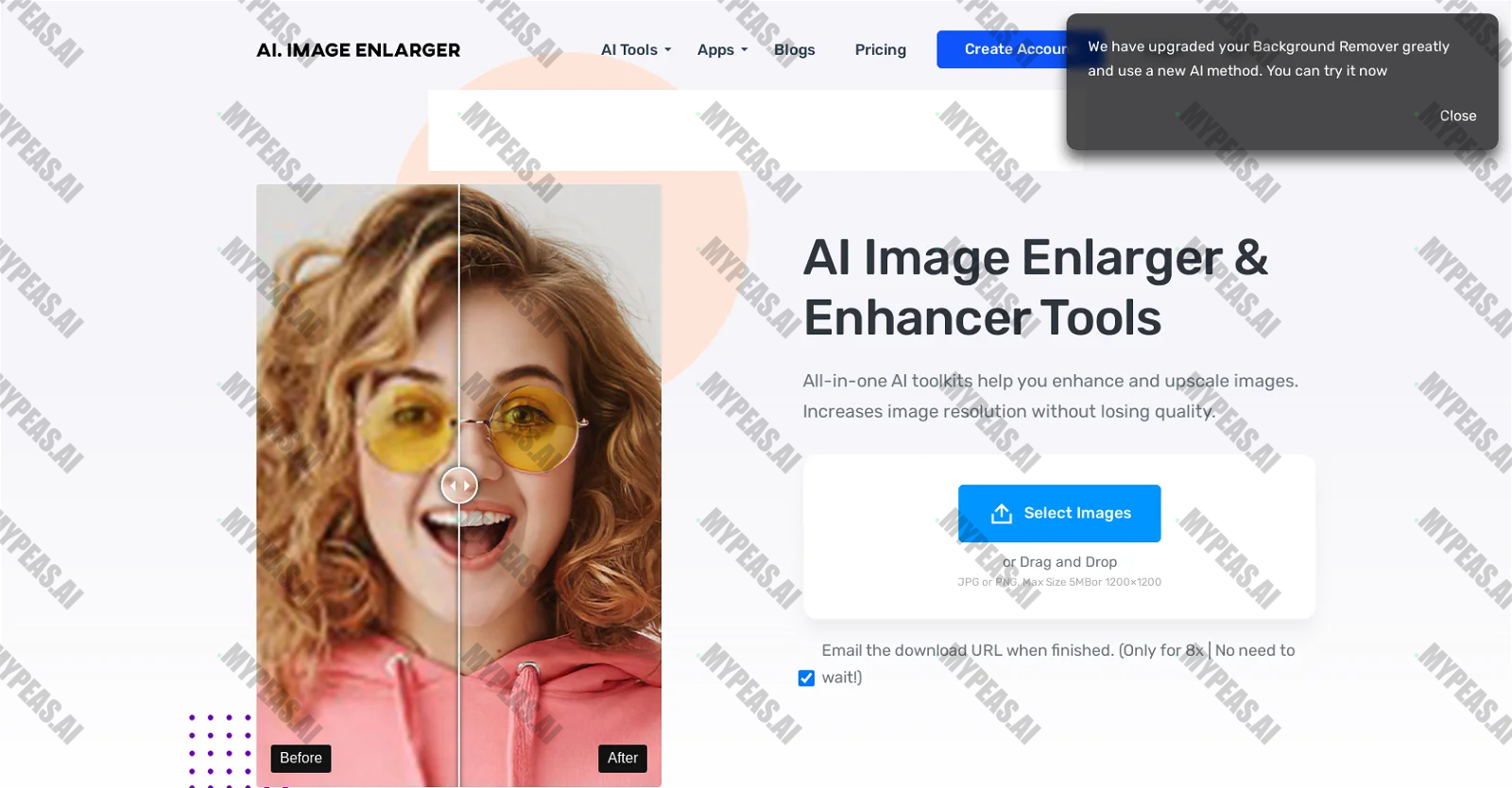Click the After label on the image
Image resolution: width=1512 pixels, height=788 pixels.
point(623,758)
